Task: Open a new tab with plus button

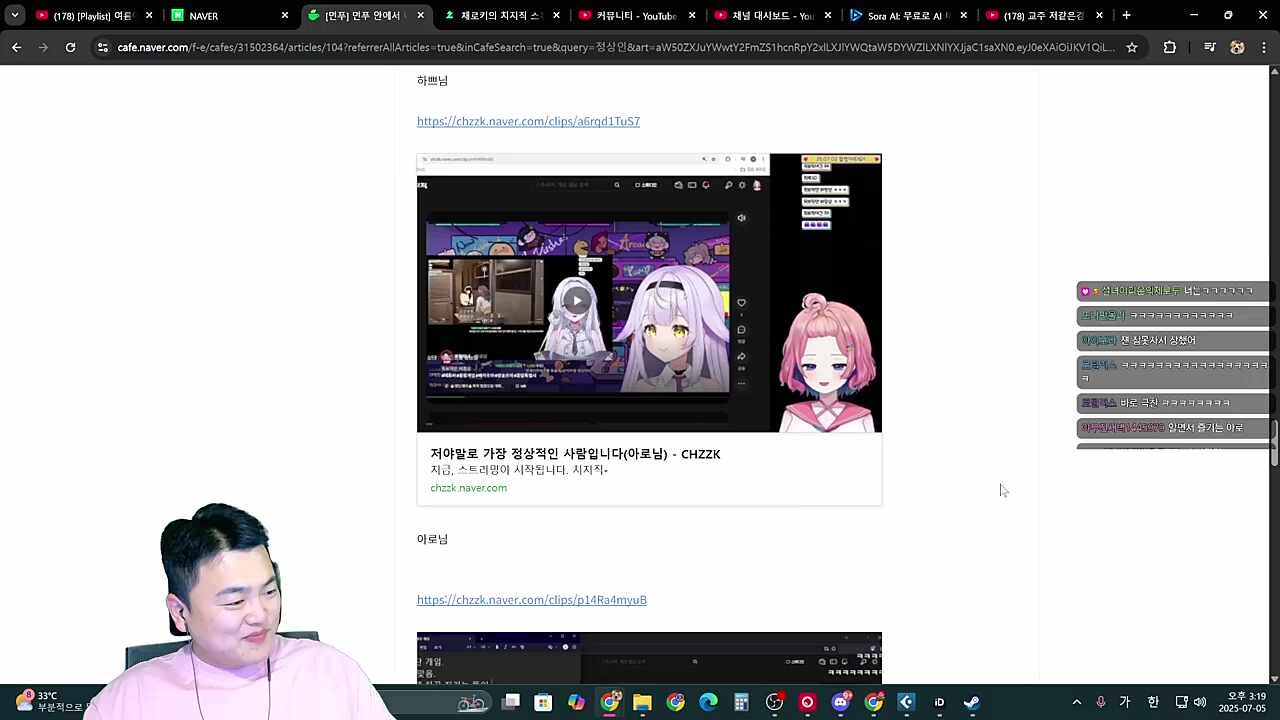Action: (x=1126, y=15)
